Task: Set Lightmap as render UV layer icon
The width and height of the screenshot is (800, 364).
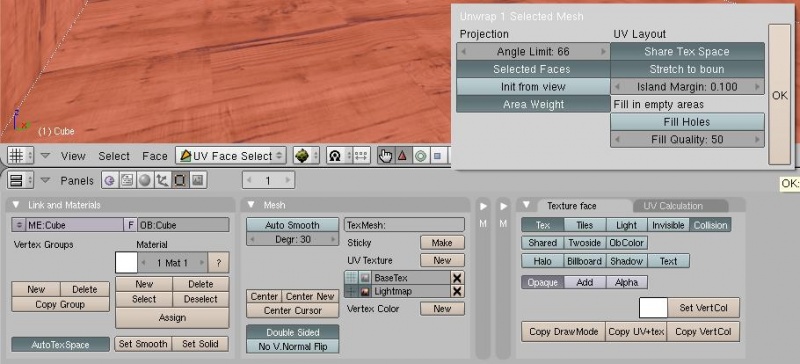Action: [365, 292]
